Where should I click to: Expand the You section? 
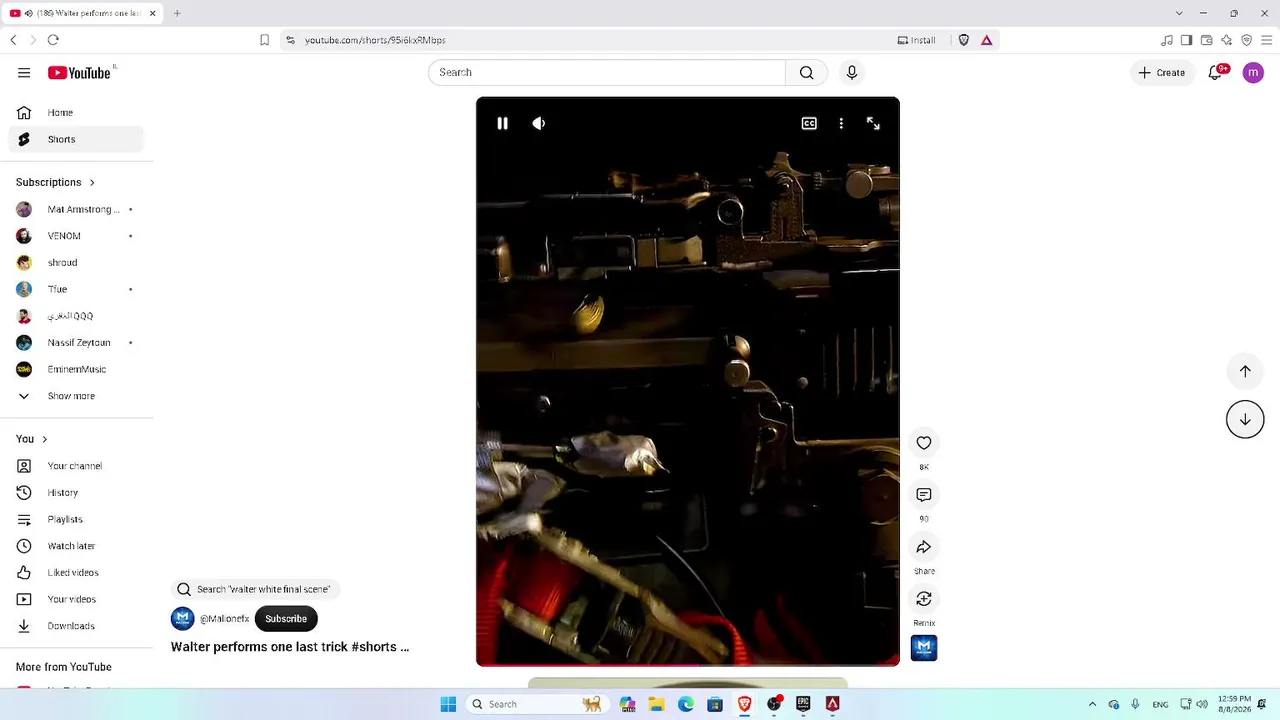(32, 439)
